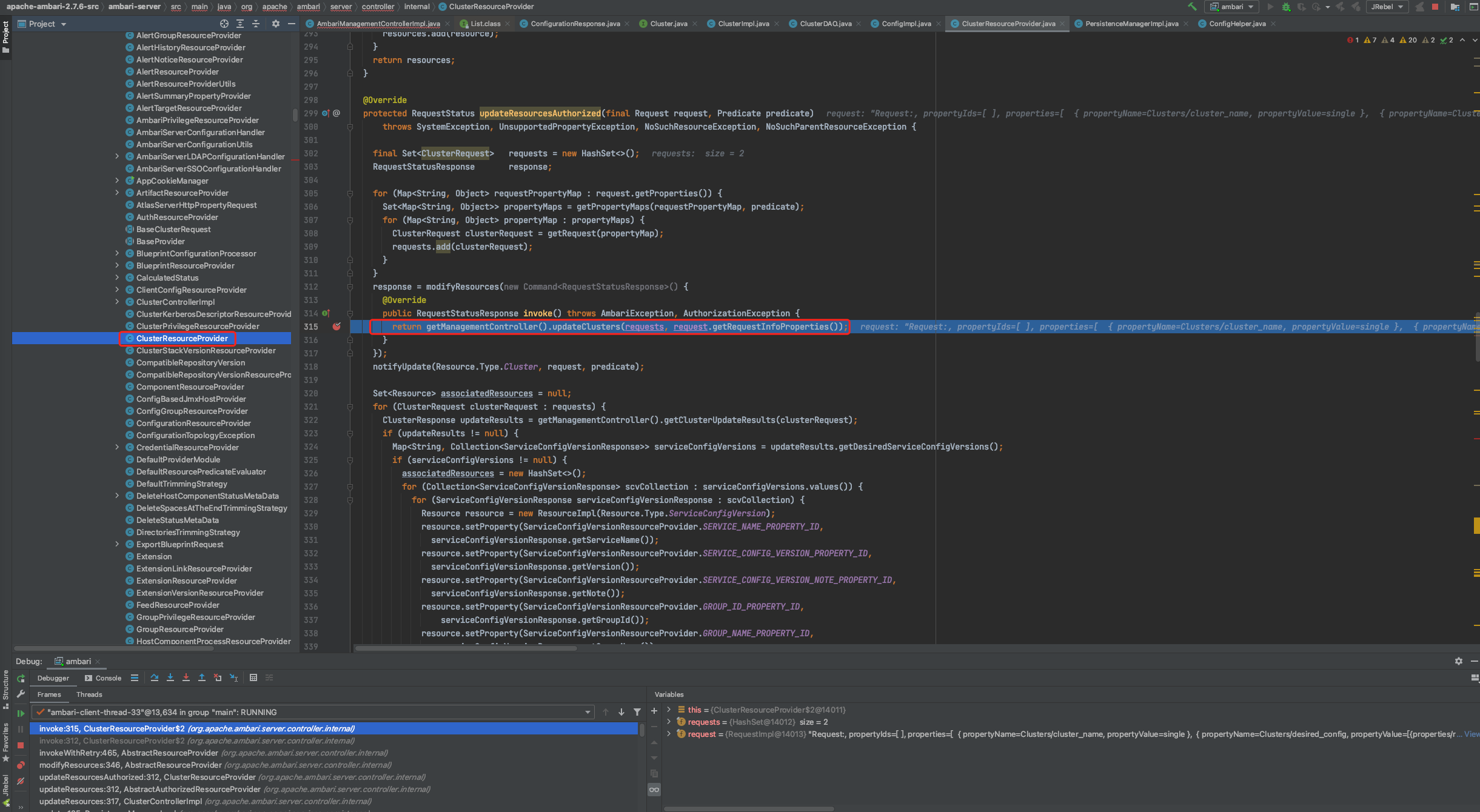Click Select Opened File target icon in Project
This screenshot has height=812, width=1480.
(x=224, y=24)
